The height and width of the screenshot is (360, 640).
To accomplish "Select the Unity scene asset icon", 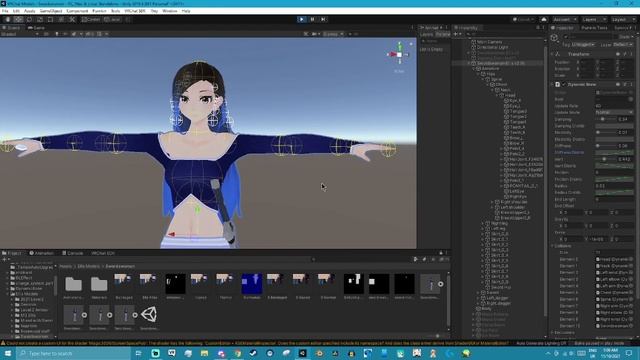I will [x=149, y=315].
